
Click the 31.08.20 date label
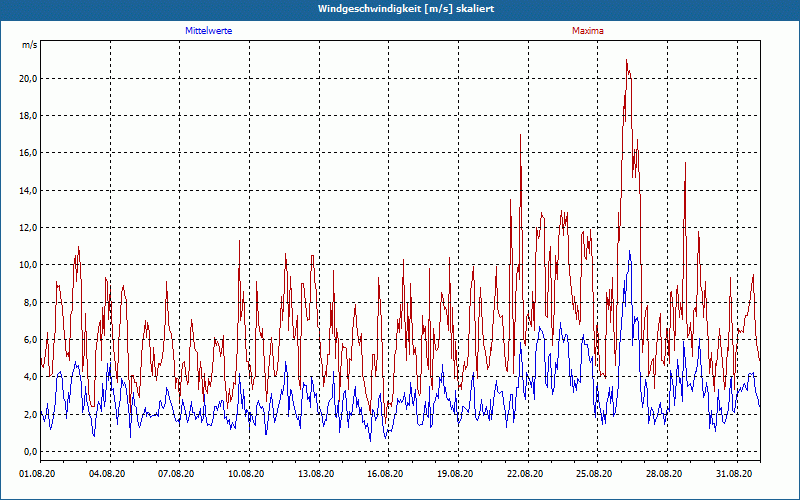[734, 474]
